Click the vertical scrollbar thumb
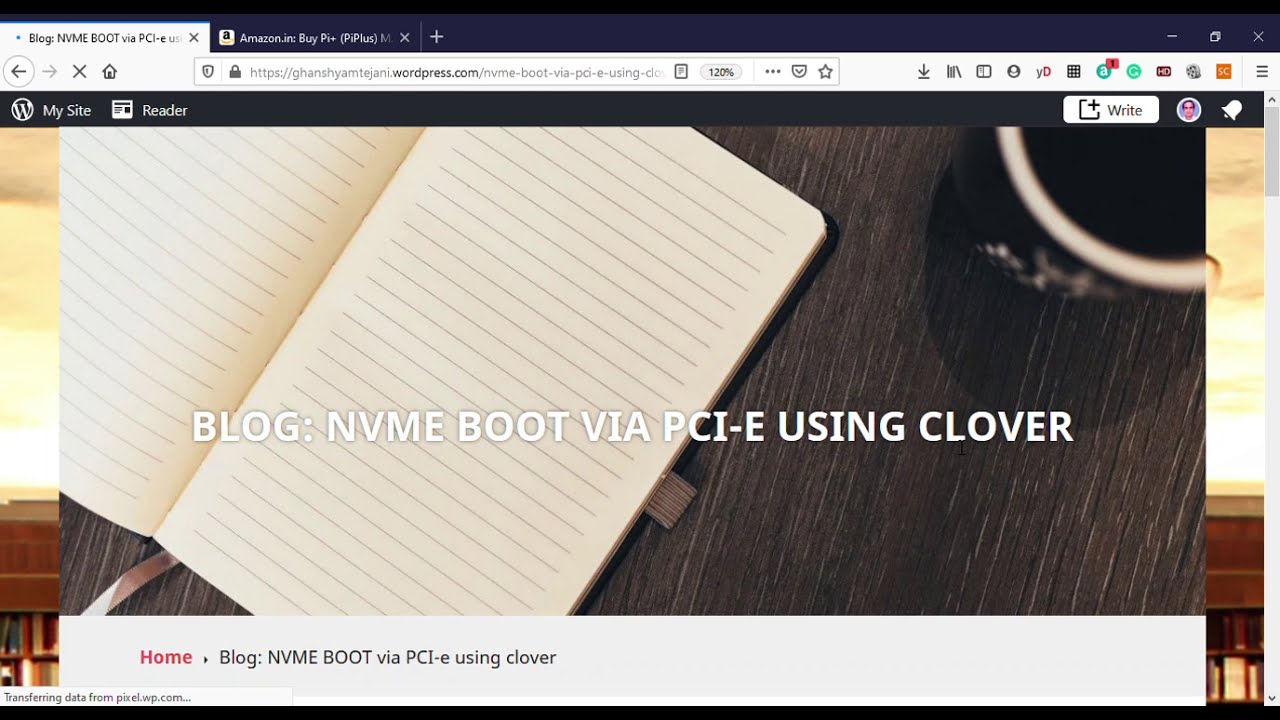This screenshot has height=720, width=1280. click(1272, 152)
